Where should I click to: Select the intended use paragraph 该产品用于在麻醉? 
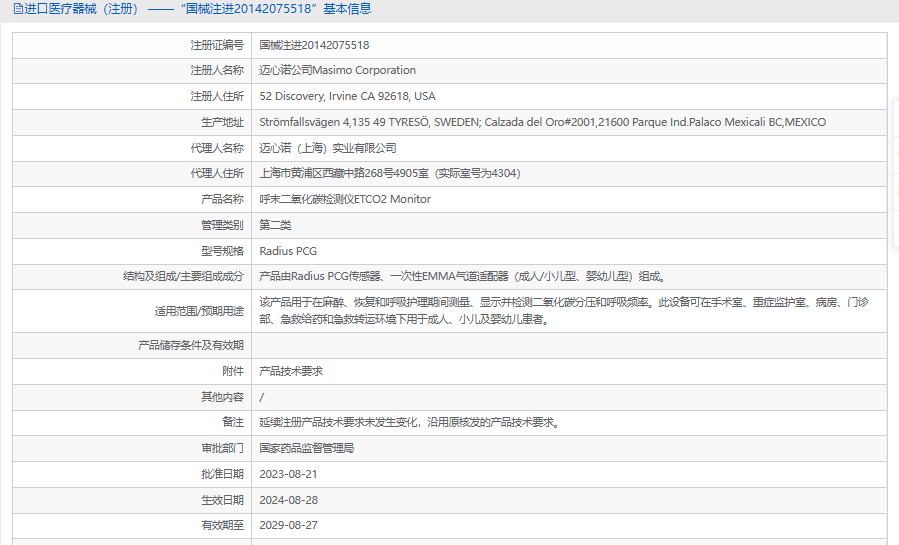click(x=564, y=311)
